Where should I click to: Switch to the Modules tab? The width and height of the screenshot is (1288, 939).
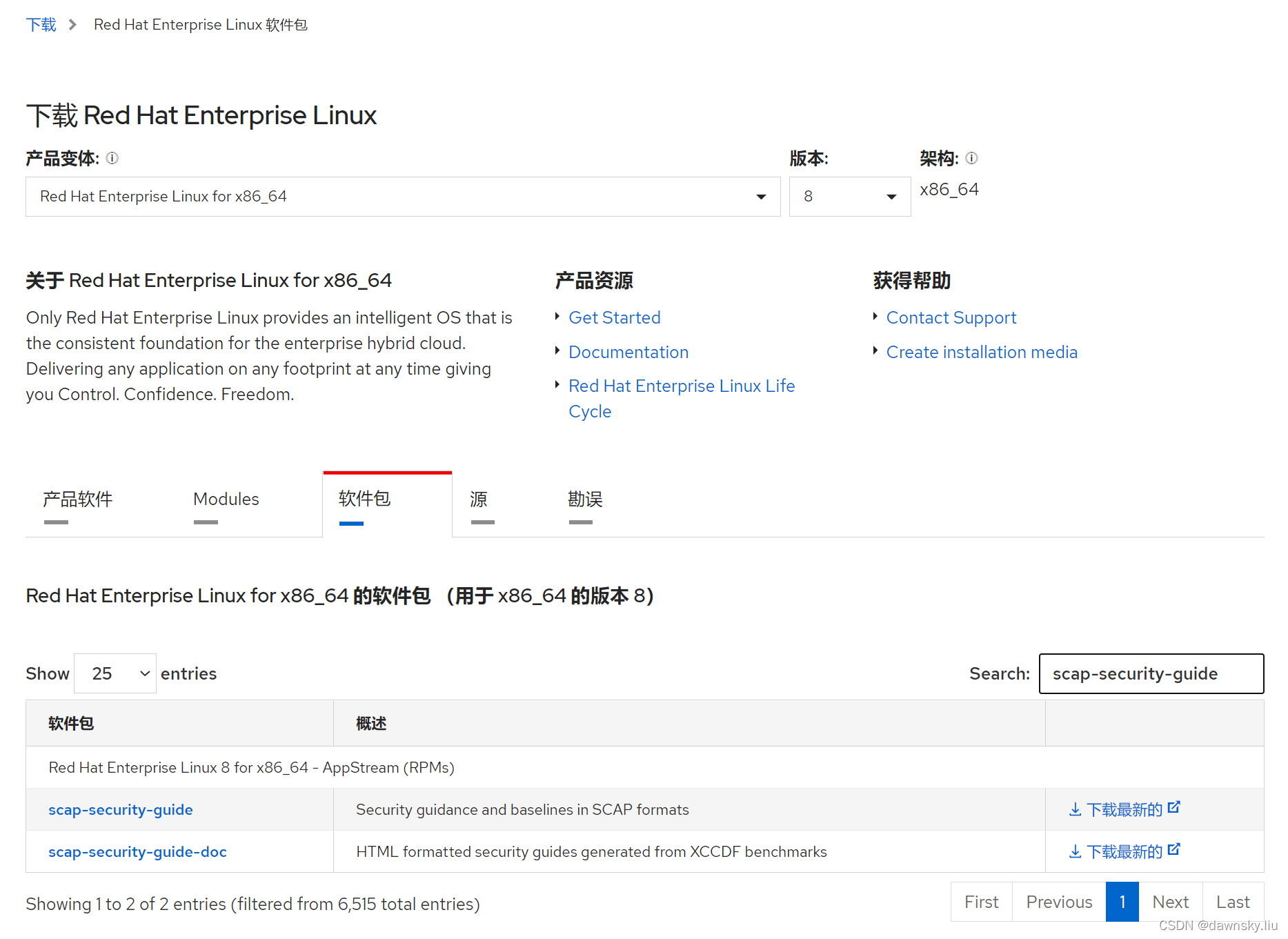(x=226, y=499)
